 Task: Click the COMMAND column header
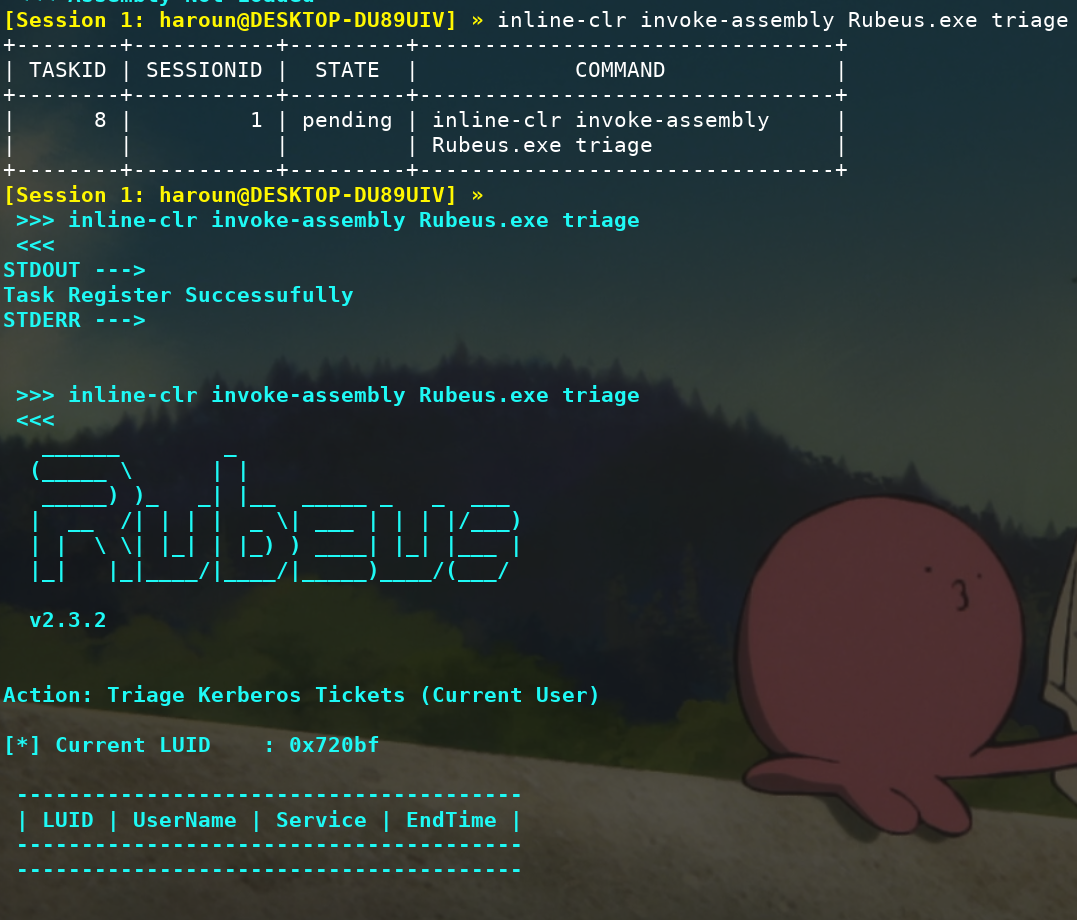pos(620,70)
